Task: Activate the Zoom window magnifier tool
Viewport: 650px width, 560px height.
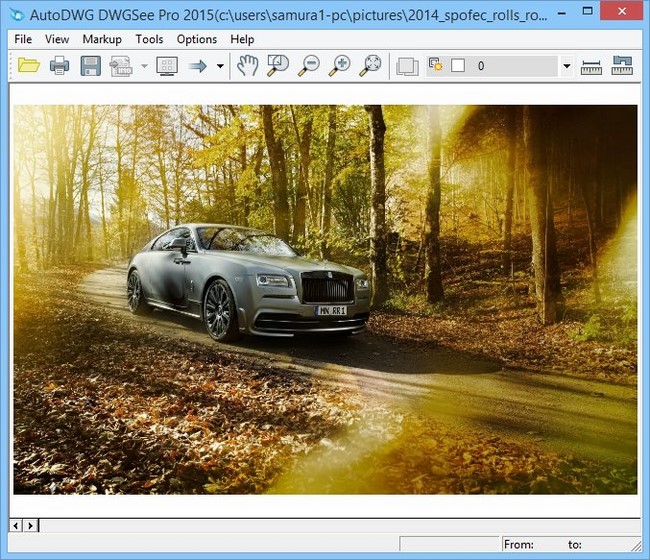Action: click(x=278, y=66)
